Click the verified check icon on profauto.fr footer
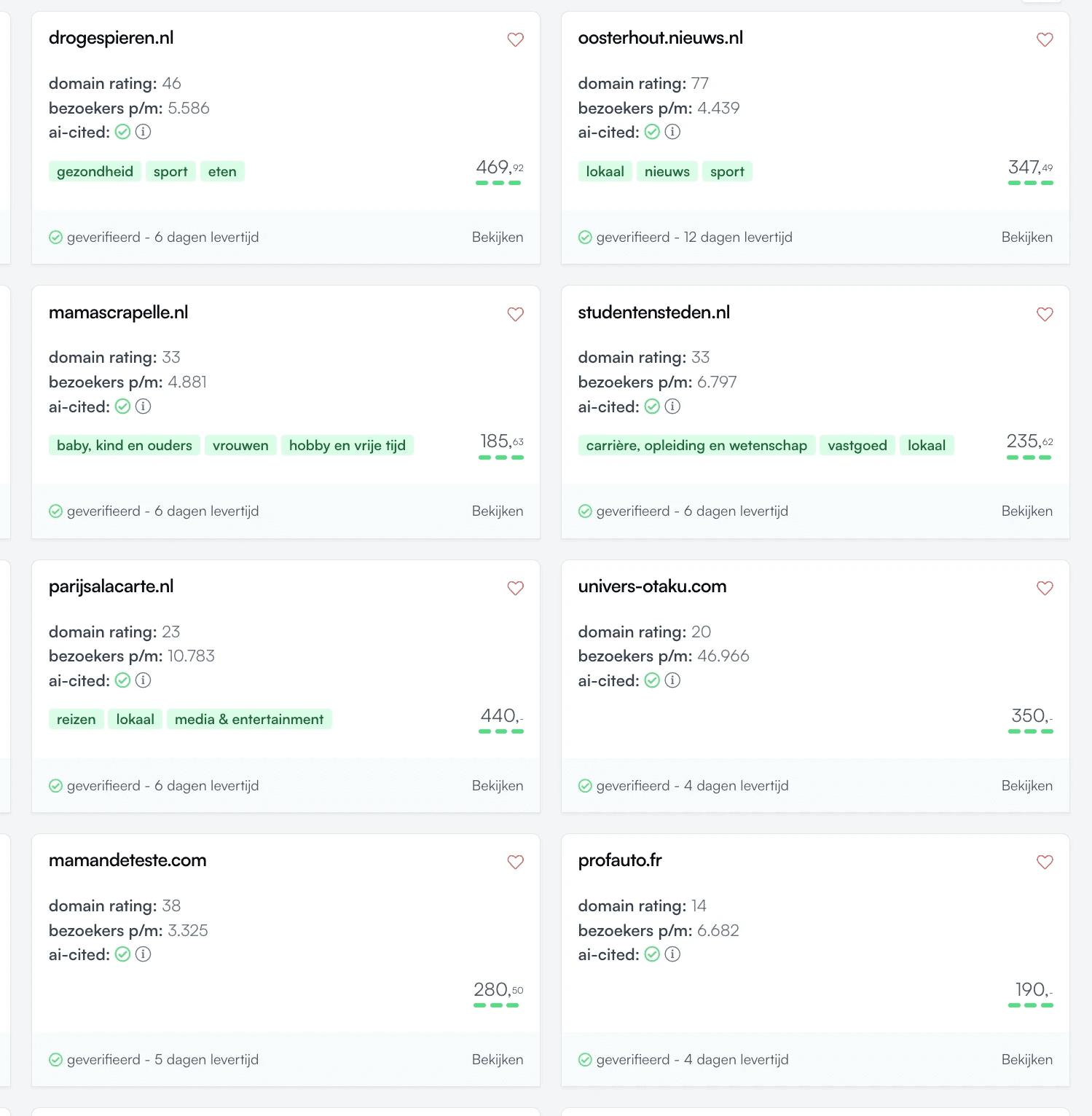Viewport: 1092px width, 1116px height. [585, 1059]
